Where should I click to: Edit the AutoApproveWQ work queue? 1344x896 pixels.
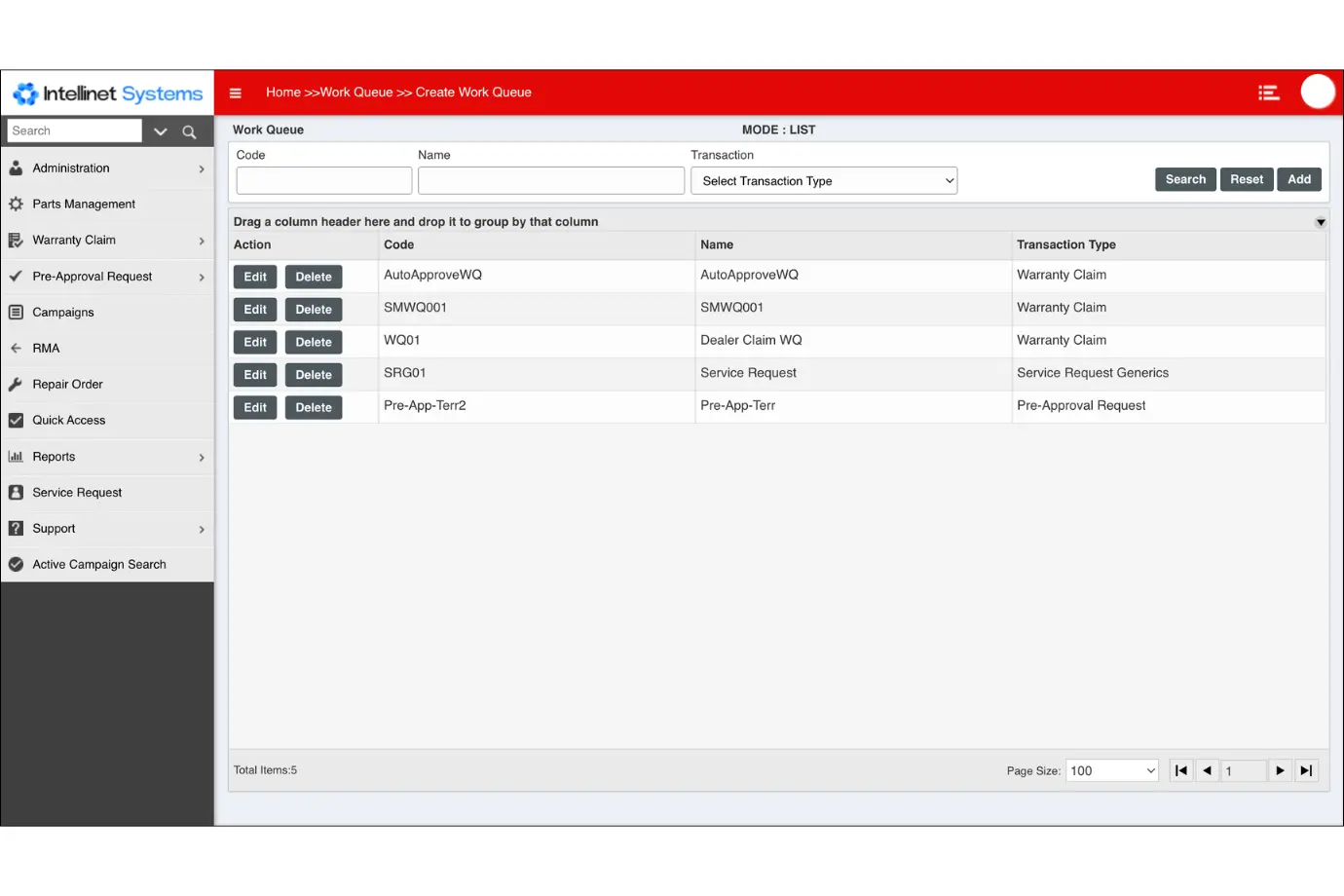tap(255, 278)
